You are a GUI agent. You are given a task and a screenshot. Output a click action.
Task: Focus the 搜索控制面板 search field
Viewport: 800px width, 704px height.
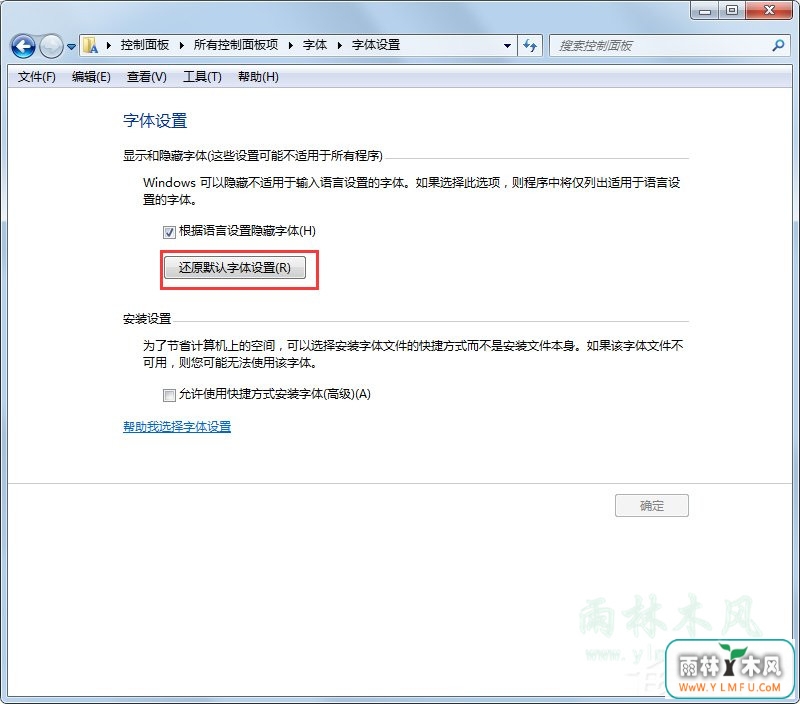point(668,46)
